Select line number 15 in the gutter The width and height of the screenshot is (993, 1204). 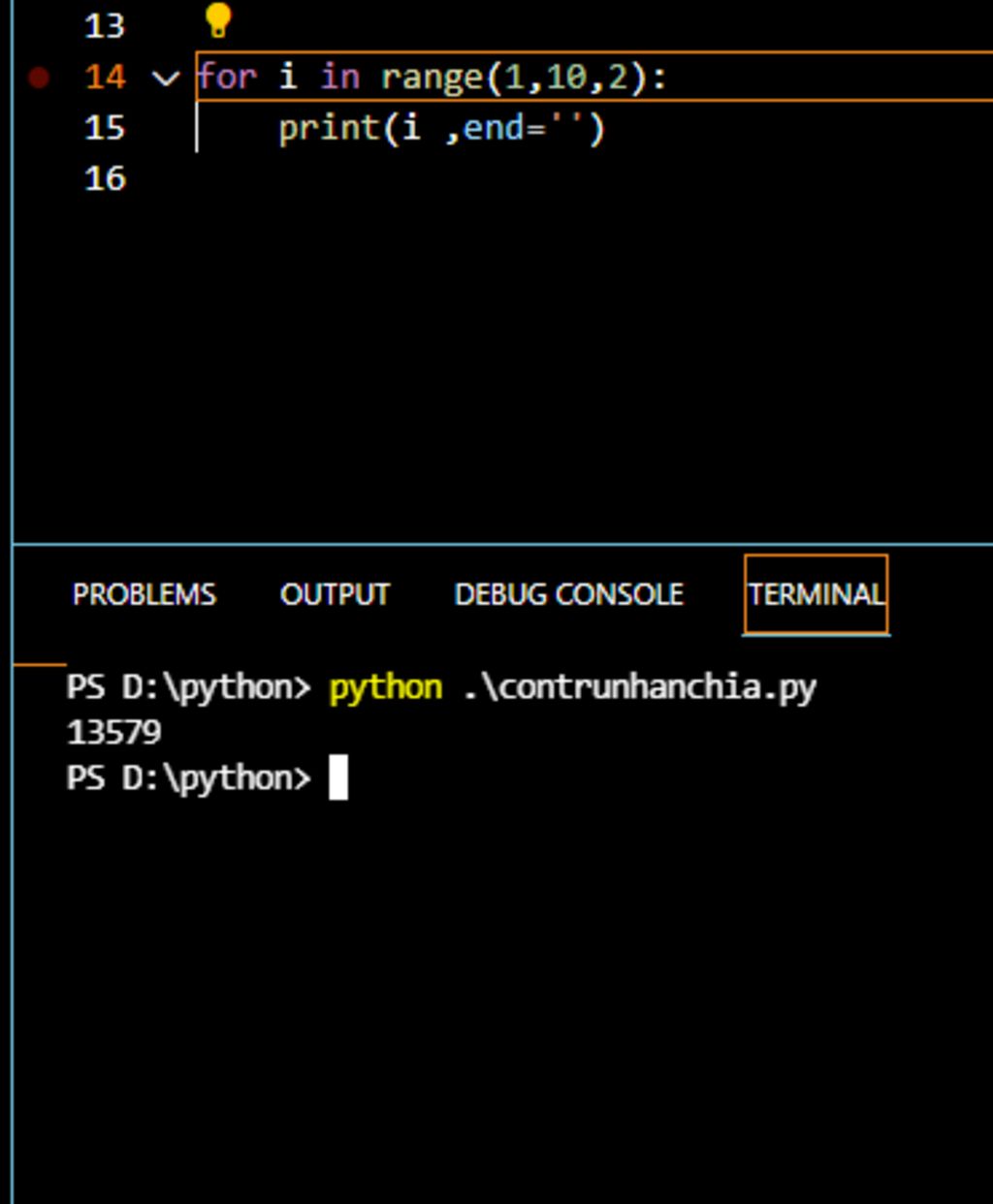pyautogui.click(x=105, y=128)
